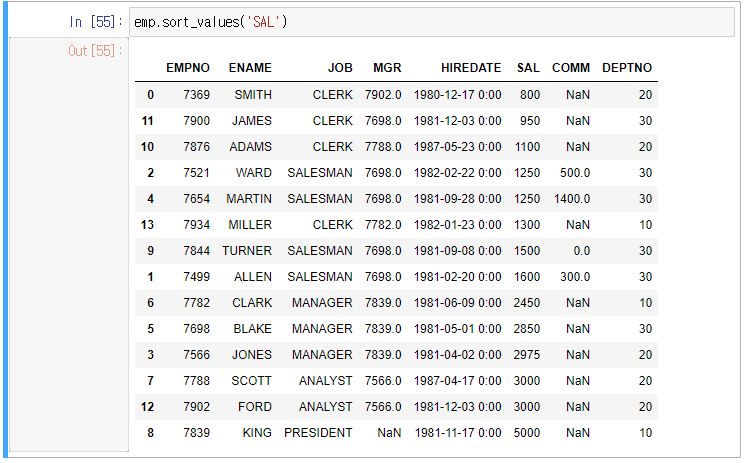This screenshot has height=463, width=745.
Task: Select the JAMES name cell
Action: tap(251, 121)
